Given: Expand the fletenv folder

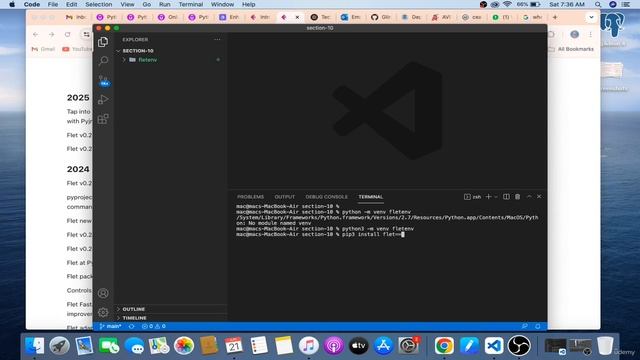Looking at the screenshot, I should (x=124, y=60).
